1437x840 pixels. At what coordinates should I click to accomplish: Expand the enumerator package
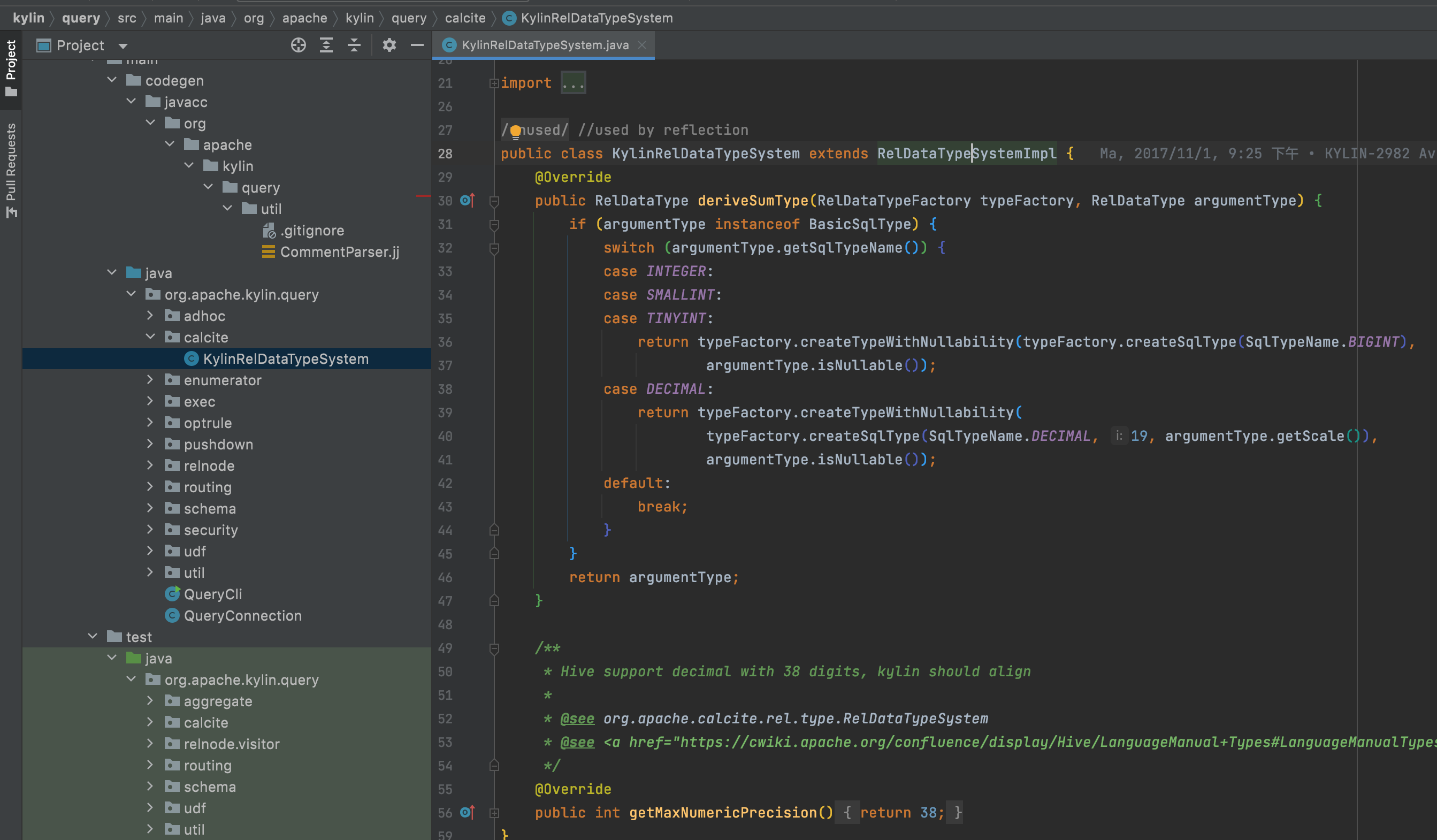click(150, 380)
